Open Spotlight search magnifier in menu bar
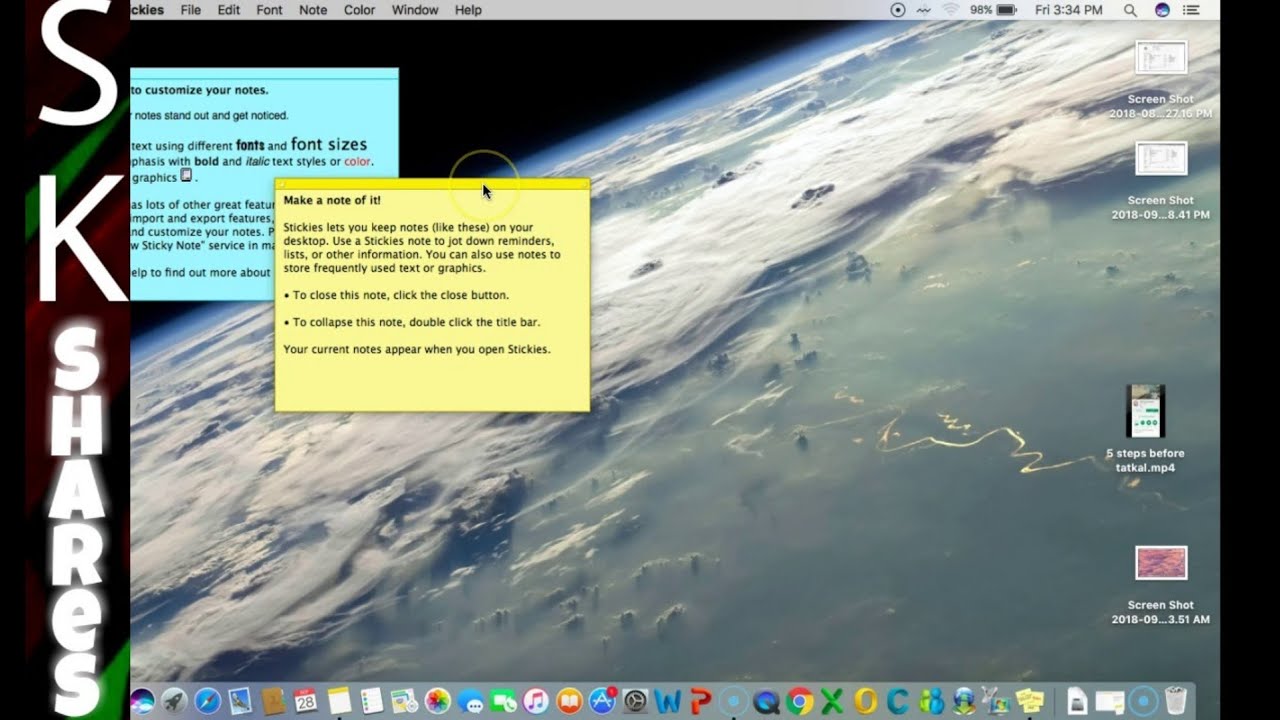1280x720 pixels. pyautogui.click(x=1130, y=10)
